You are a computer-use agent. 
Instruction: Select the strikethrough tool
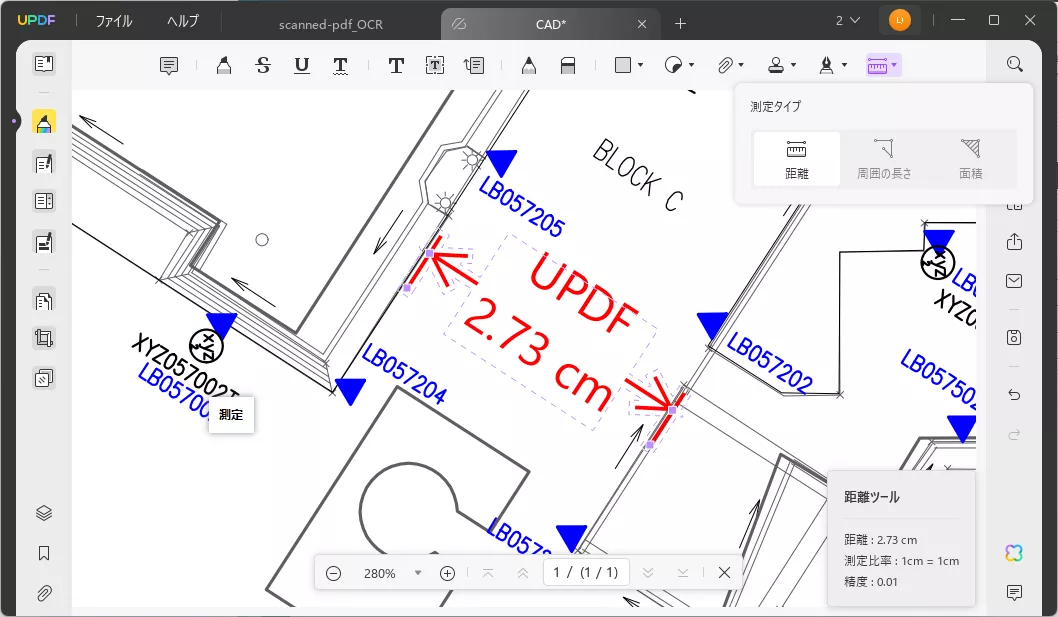point(263,65)
